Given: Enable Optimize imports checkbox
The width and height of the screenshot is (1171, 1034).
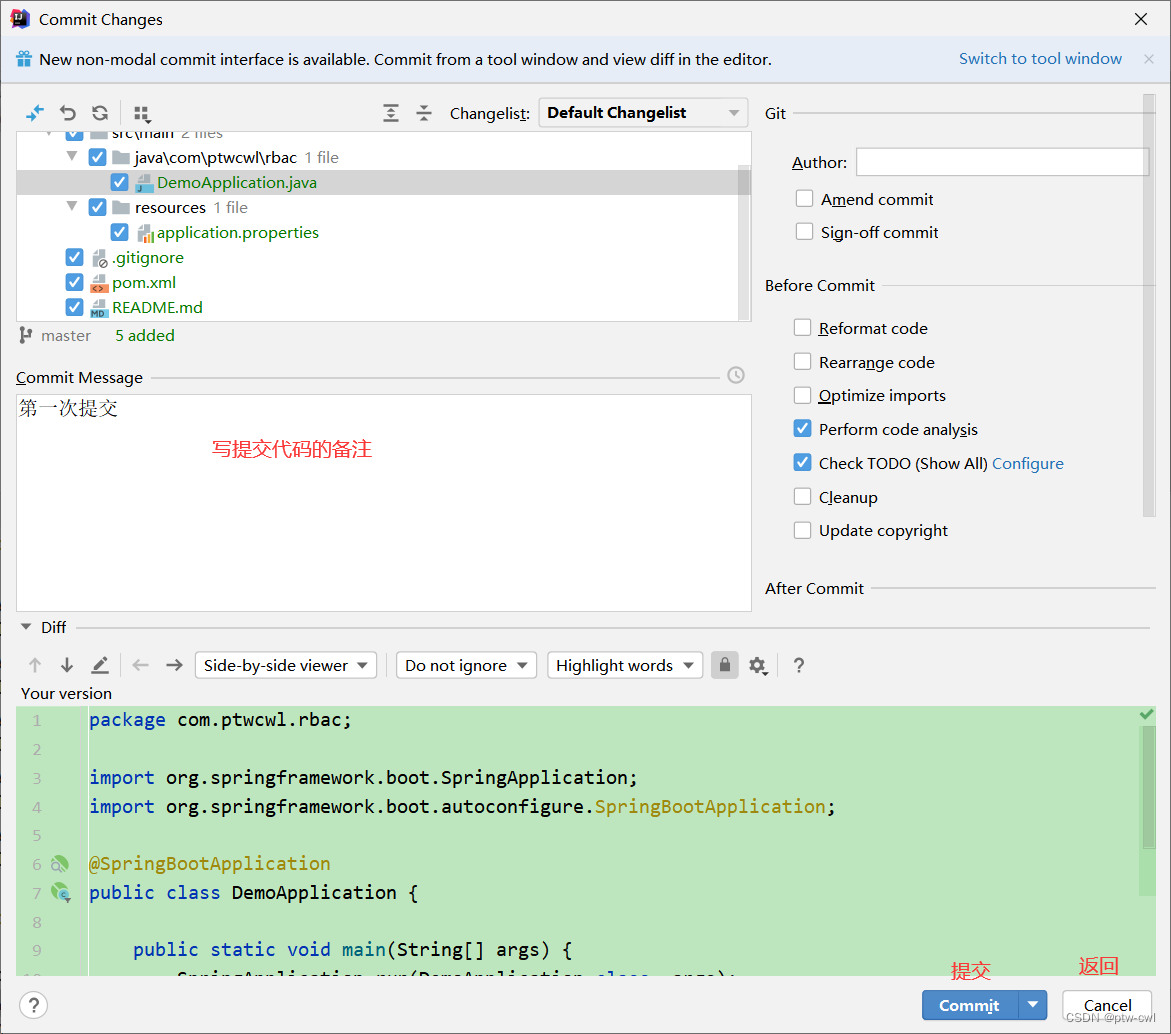Looking at the screenshot, I should tap(802, 395).
